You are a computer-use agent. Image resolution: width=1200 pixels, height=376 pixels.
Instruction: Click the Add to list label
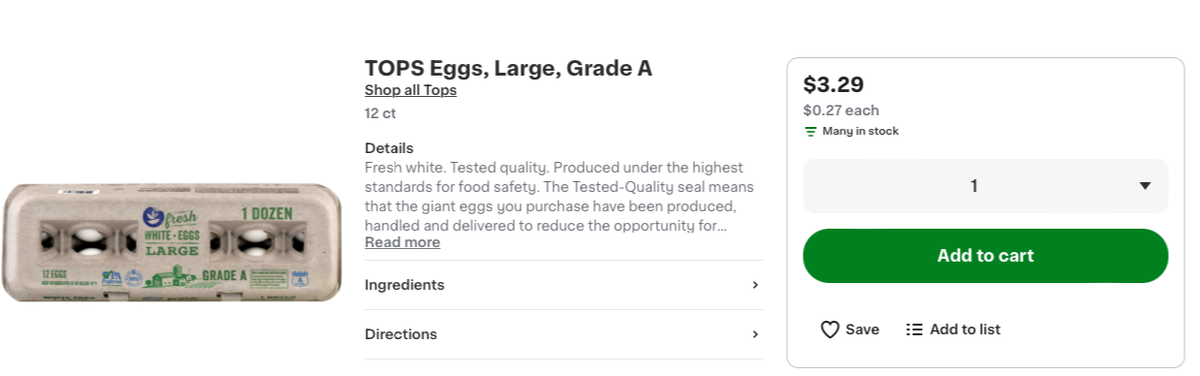(x=965, y=330)
